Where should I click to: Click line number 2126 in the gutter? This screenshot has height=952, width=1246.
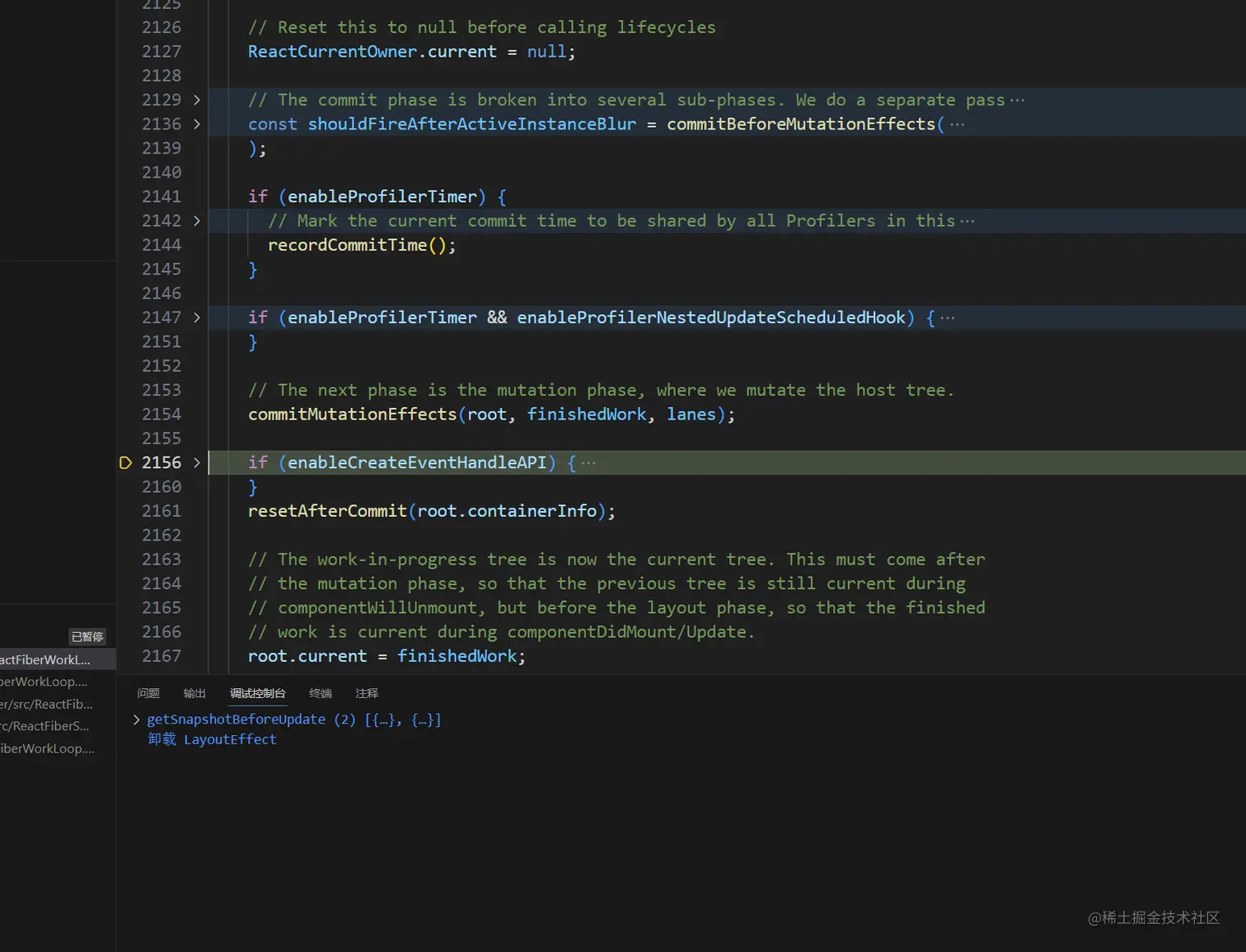(162, 27)
